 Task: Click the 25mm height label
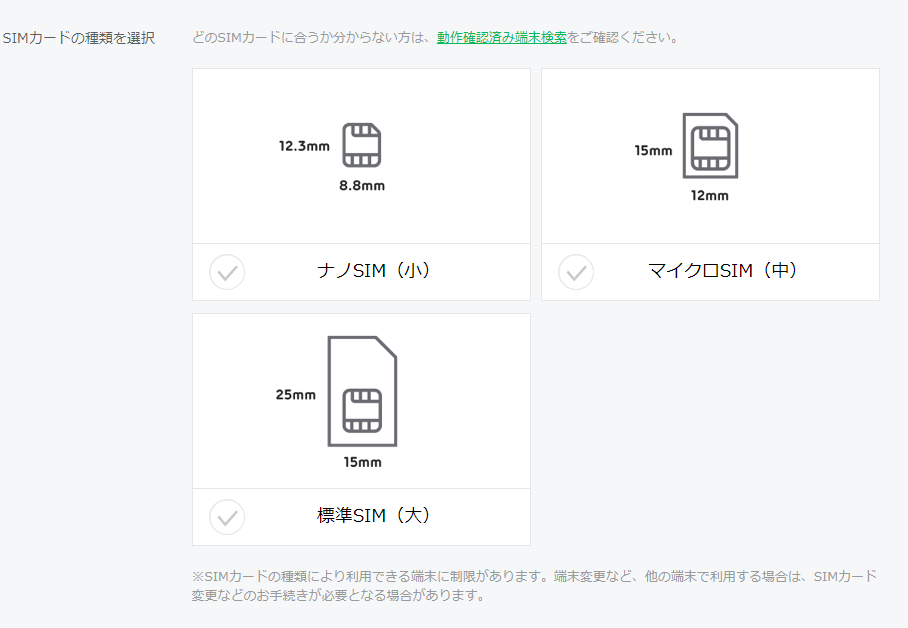(296, 395)
